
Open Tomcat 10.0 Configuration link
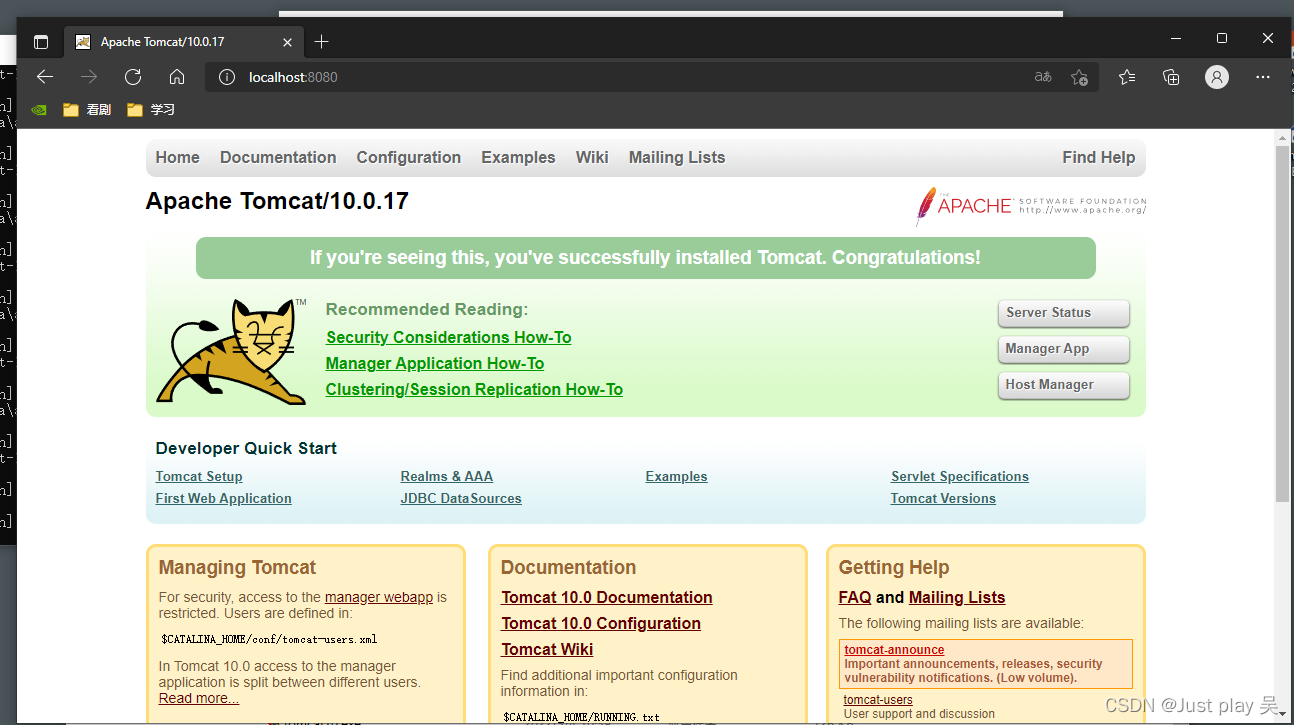[601, 624]
